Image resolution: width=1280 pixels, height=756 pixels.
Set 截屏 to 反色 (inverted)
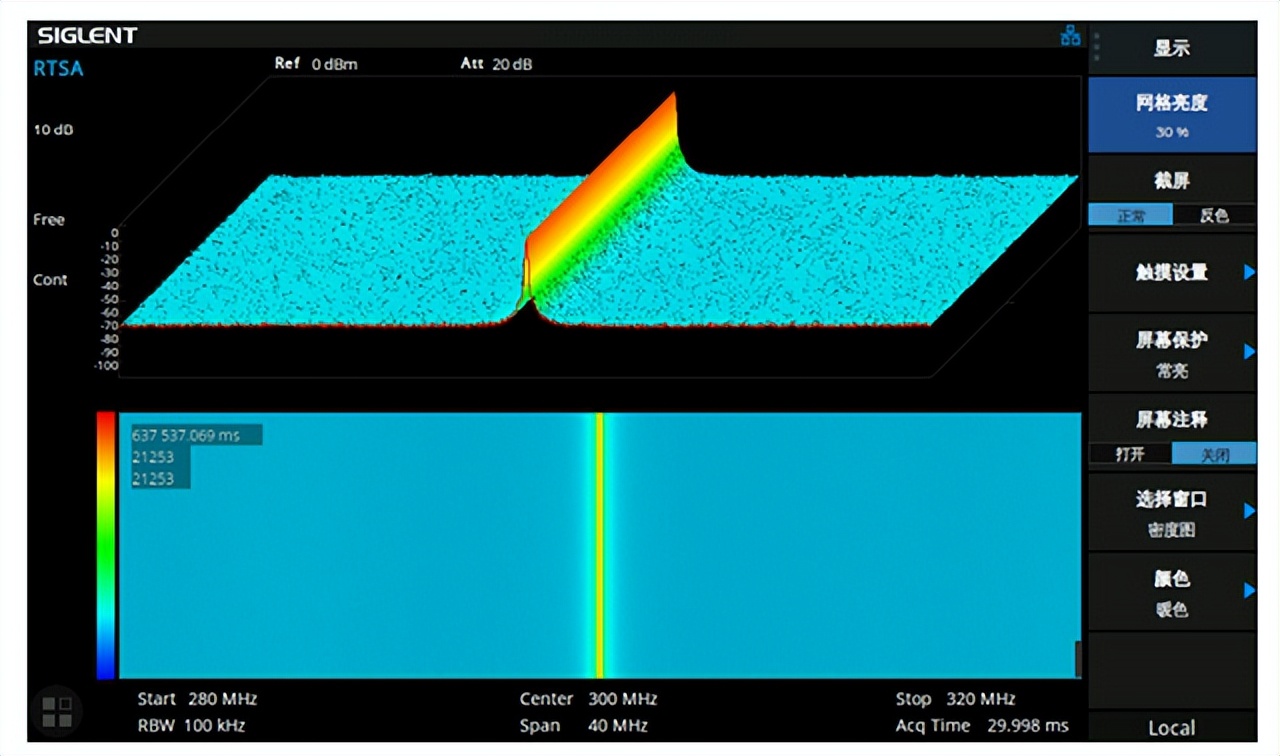pyautogui.click(x=1213, y=215)
